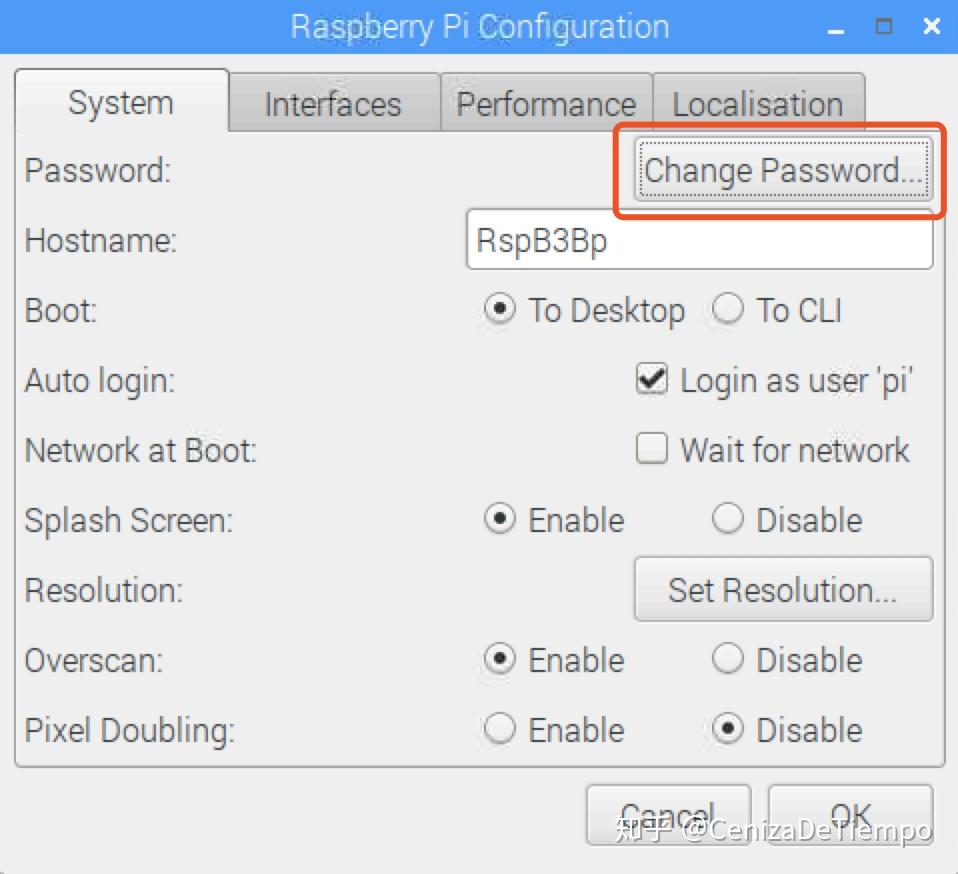Select Disable for Splash Screen
The height and width of the screenshot is (874, 958).
click(x=727, y=520)
